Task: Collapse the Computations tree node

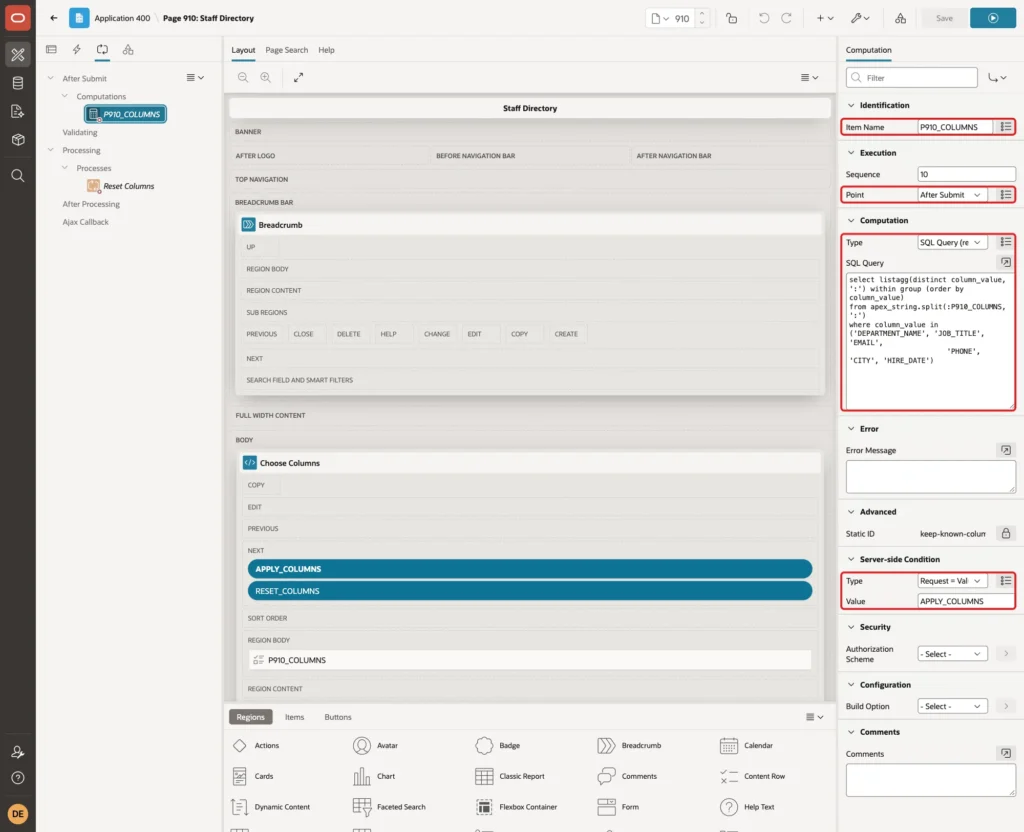Action: click(x=65, y=96)
